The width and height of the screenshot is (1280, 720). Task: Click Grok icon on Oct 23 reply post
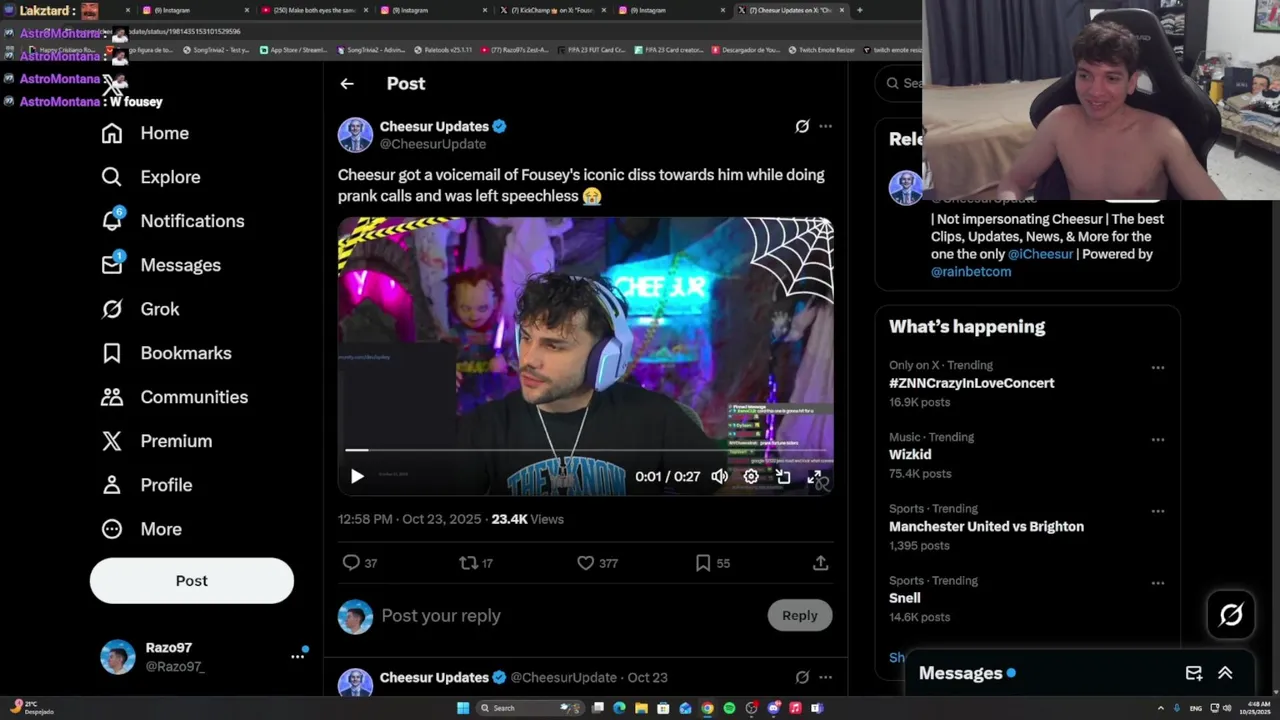pyautogui.click(x=802, y=677)
